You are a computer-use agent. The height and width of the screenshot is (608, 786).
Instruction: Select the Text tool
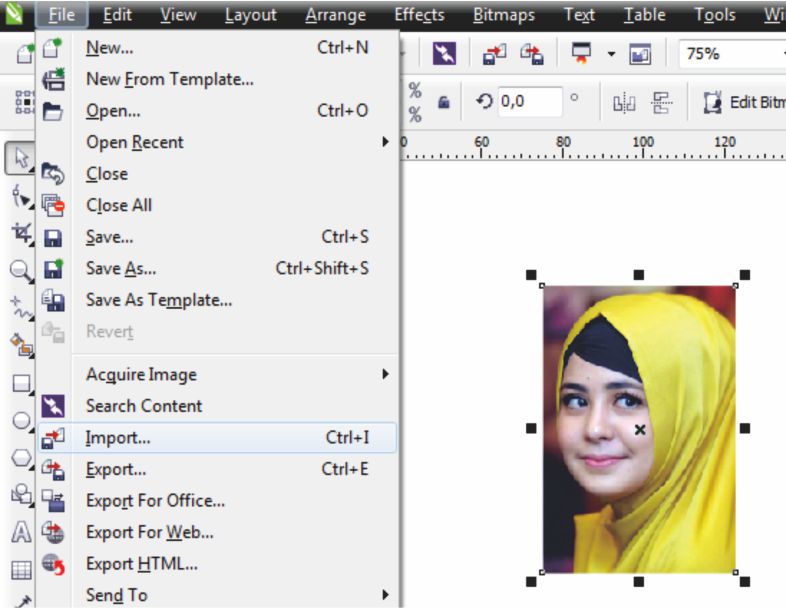tap(21, 532)
